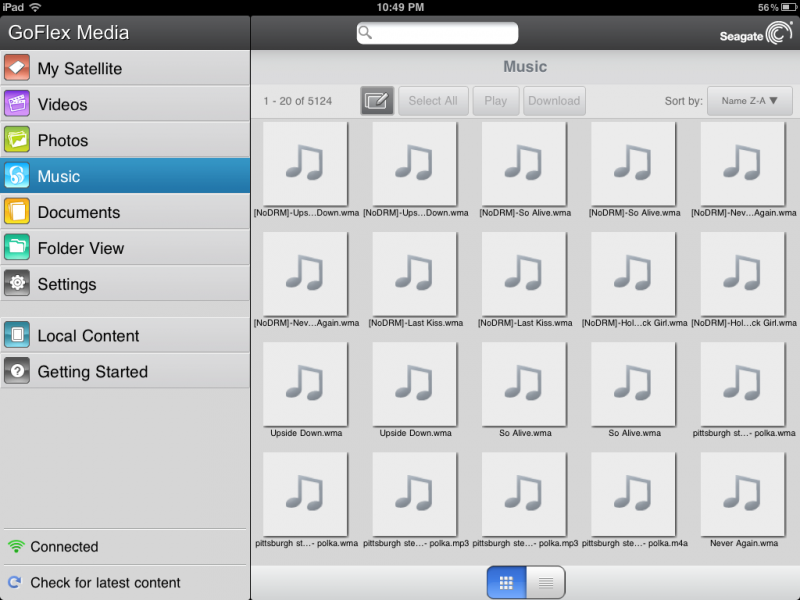Activate the edit selection mode icon
The image size is (800, 600).
[x=377, y=101]
